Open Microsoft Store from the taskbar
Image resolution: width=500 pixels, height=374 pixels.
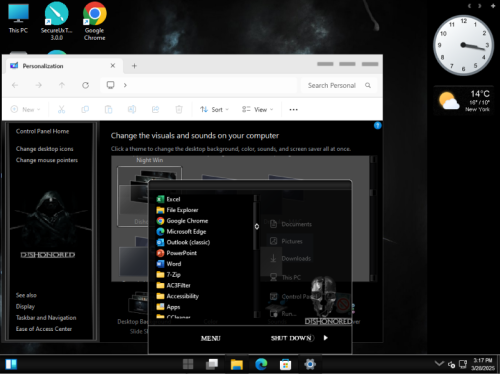pyautogui.click(x=285, y=364)
